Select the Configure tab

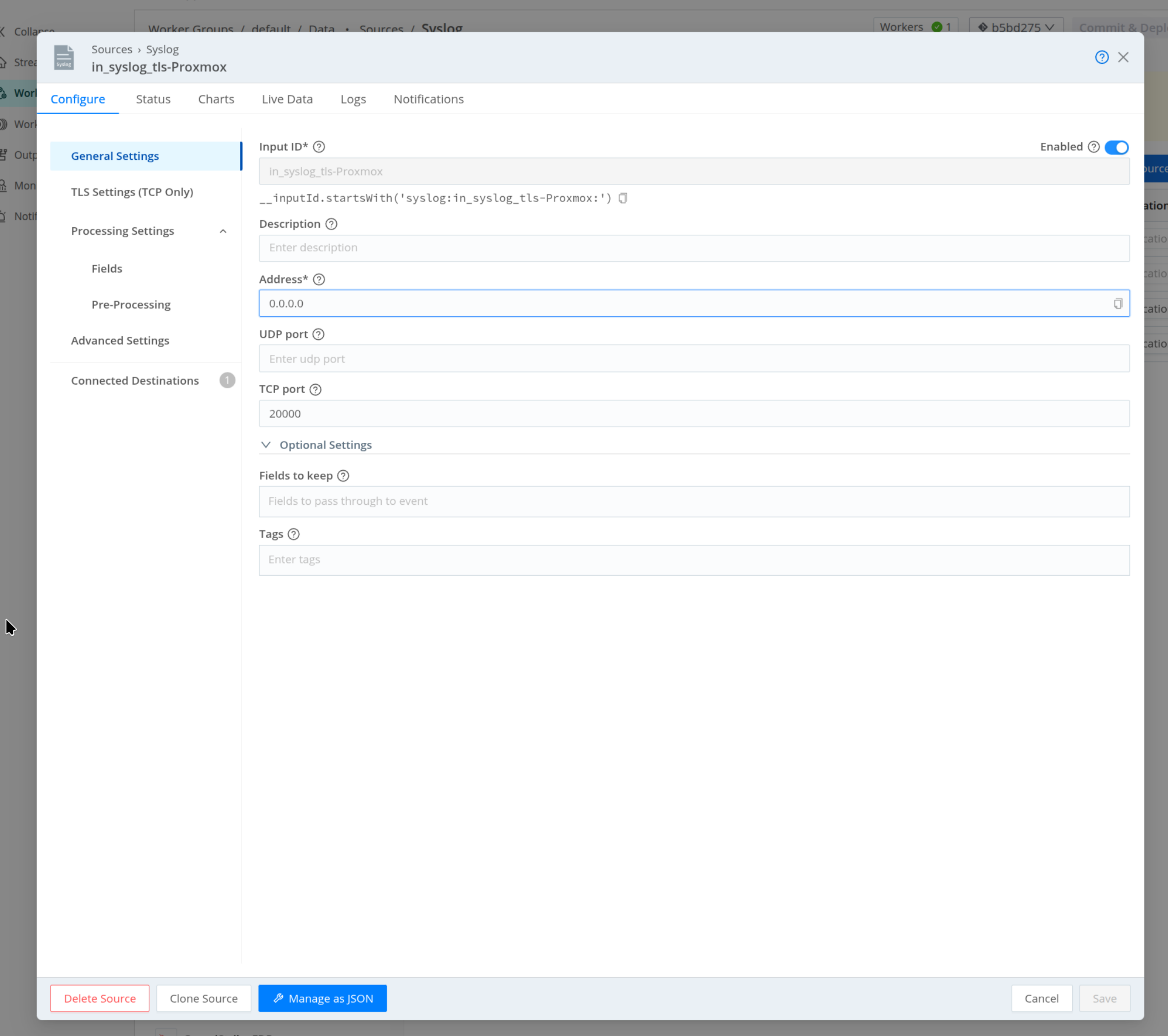[78, 99]
